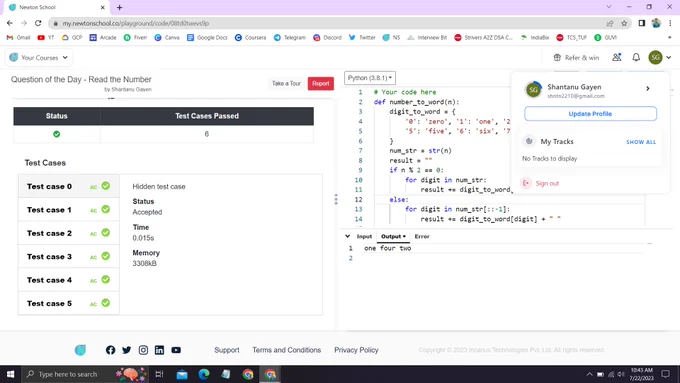Open Refer & win
This screenshot has width=680, height=383.
(x=576, y=57)
